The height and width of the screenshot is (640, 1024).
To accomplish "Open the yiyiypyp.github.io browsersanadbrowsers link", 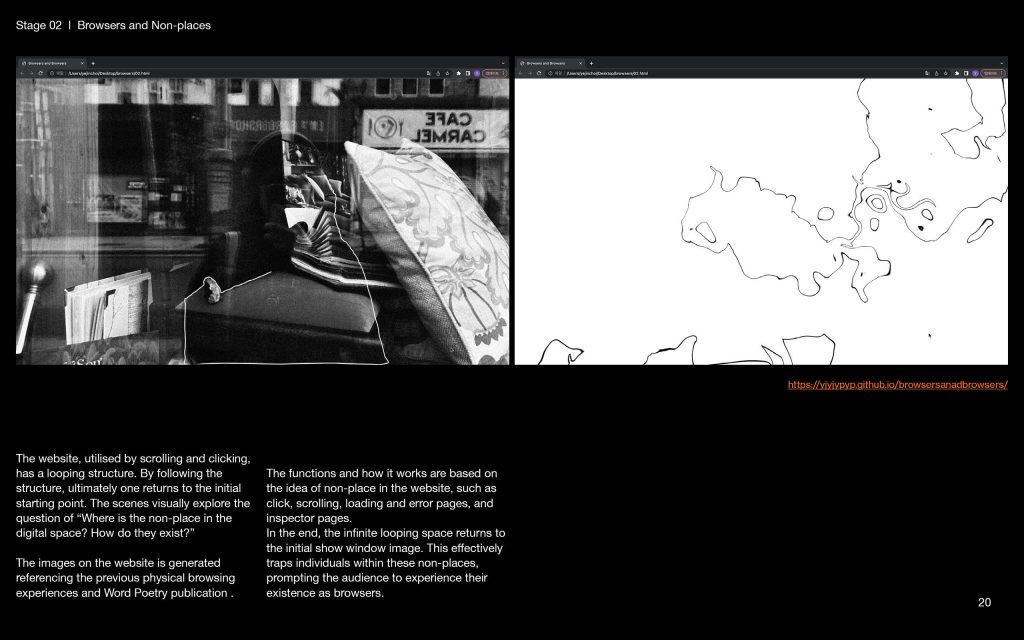I will click(x=897, y=385).
